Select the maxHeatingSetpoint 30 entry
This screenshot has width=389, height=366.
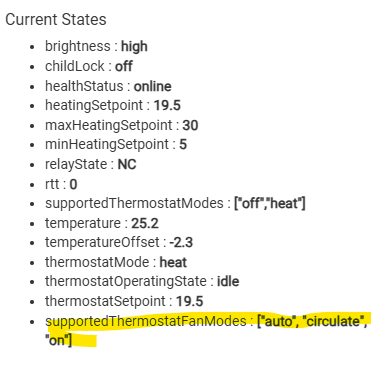(122, 125)
